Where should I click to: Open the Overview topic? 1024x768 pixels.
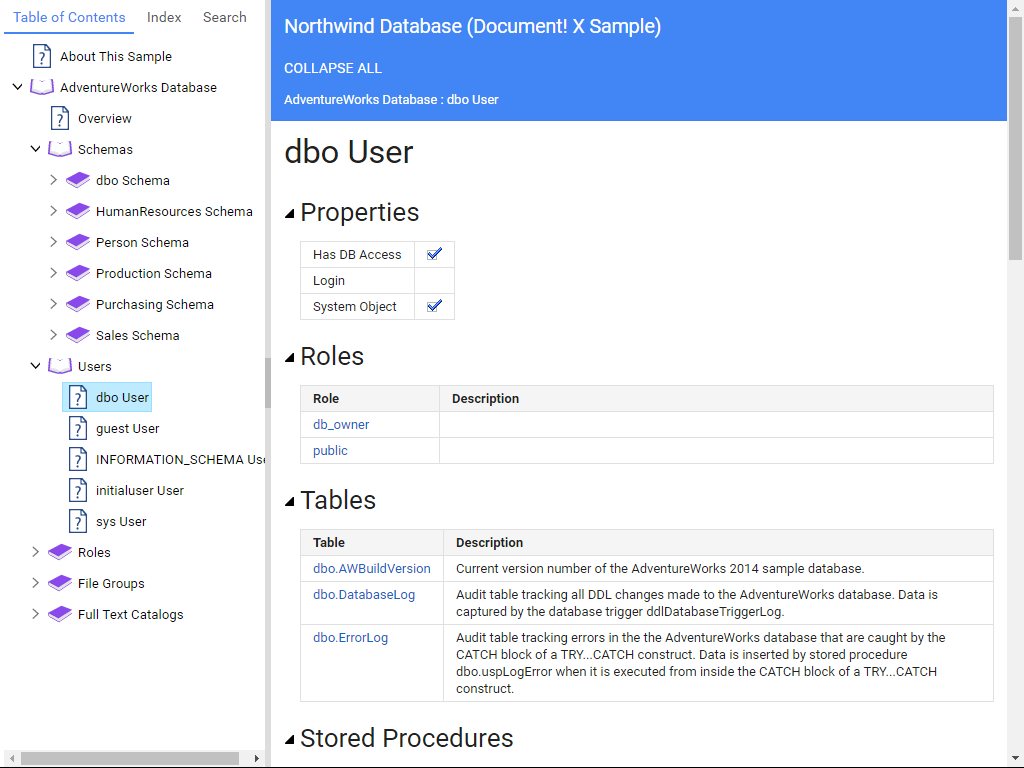[104, 118]
